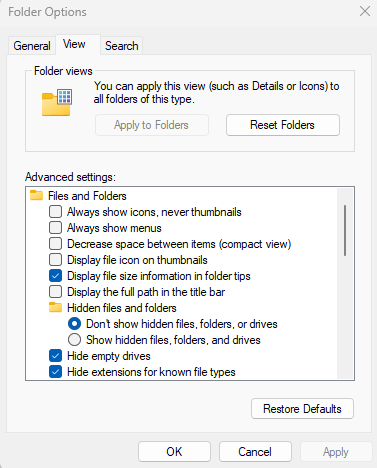The width and height of the screenshot is (377, 468).
Task: Check the Always show menus option
Action: pyautogui.click(x=55, y=228)
